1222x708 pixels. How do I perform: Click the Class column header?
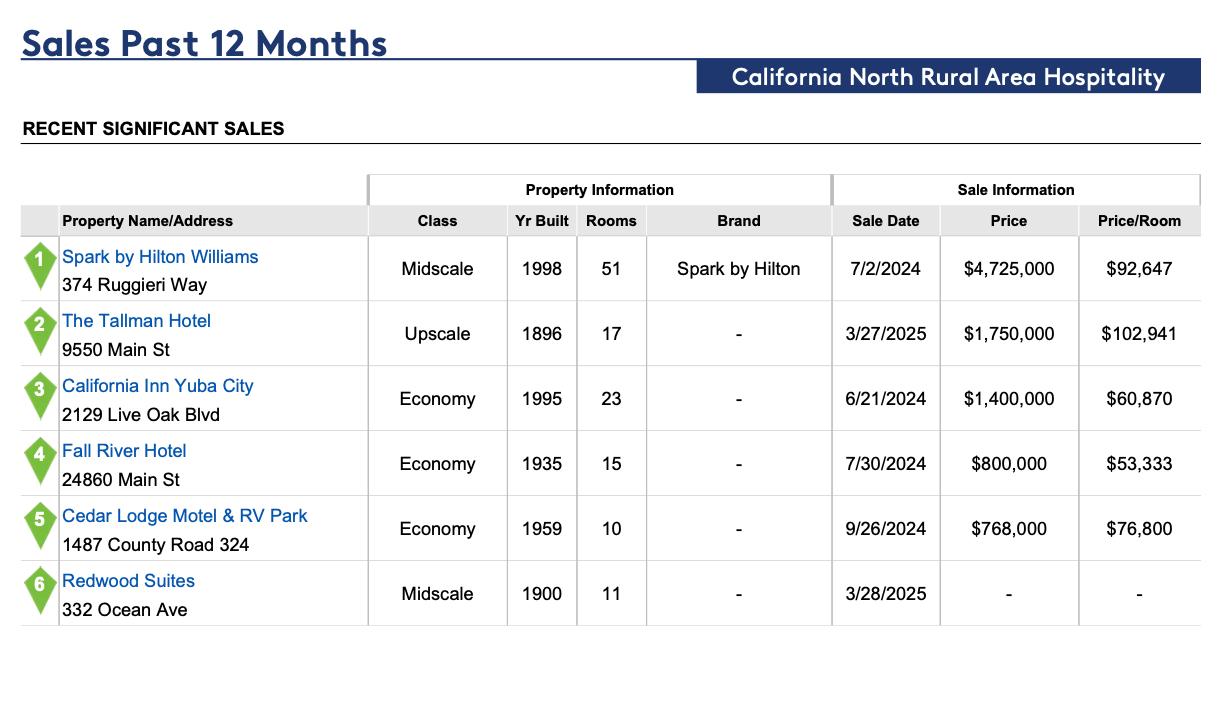tap(437, 221)
